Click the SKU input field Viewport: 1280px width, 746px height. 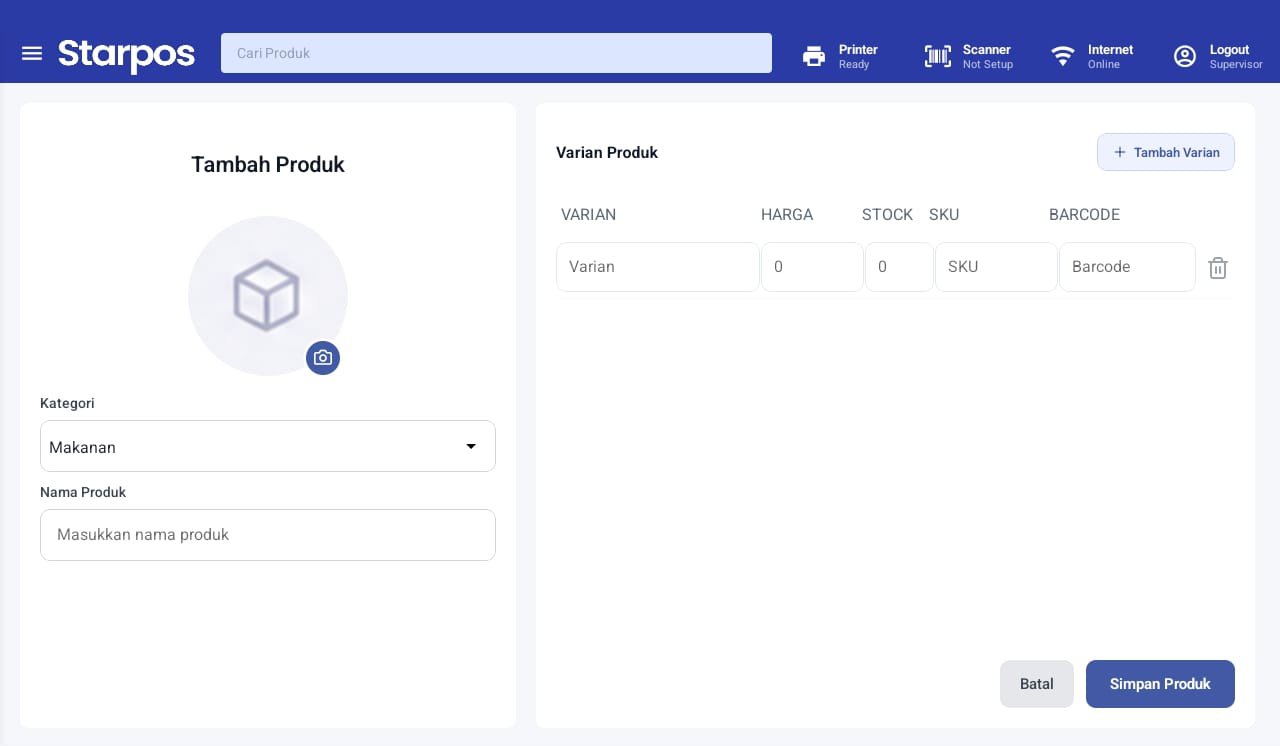click(x=996, y=267)
